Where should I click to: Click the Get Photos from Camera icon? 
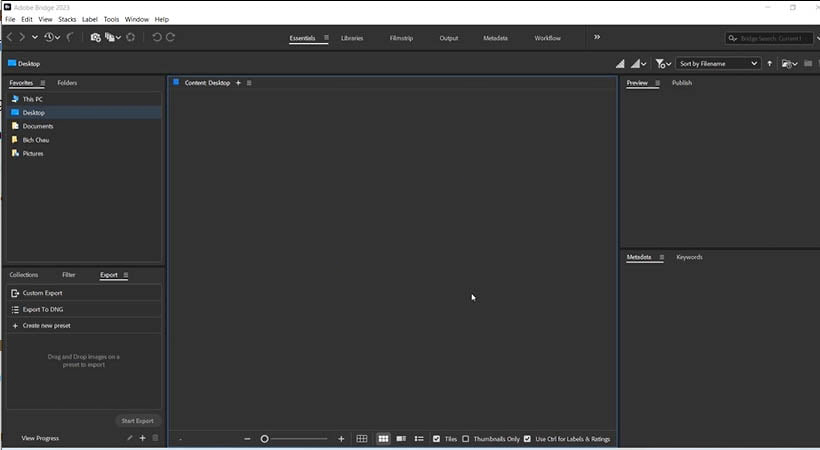click(95, 37)
